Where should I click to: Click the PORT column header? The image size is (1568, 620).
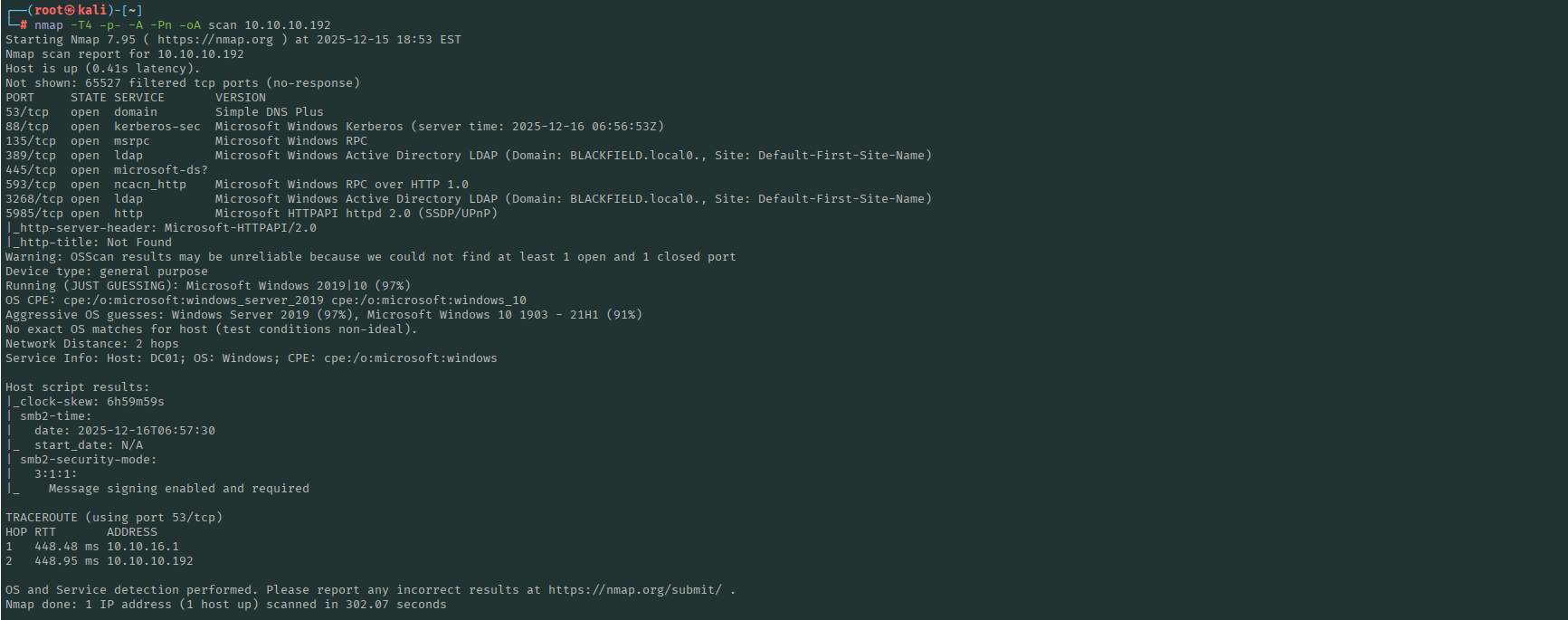[x=20, y=98]
